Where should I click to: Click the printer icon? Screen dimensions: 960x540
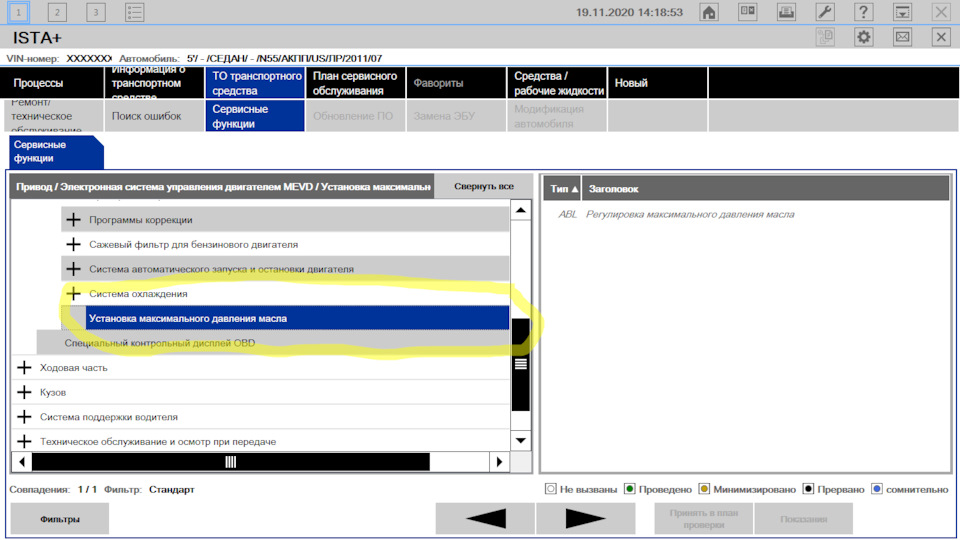coord(786,12)
